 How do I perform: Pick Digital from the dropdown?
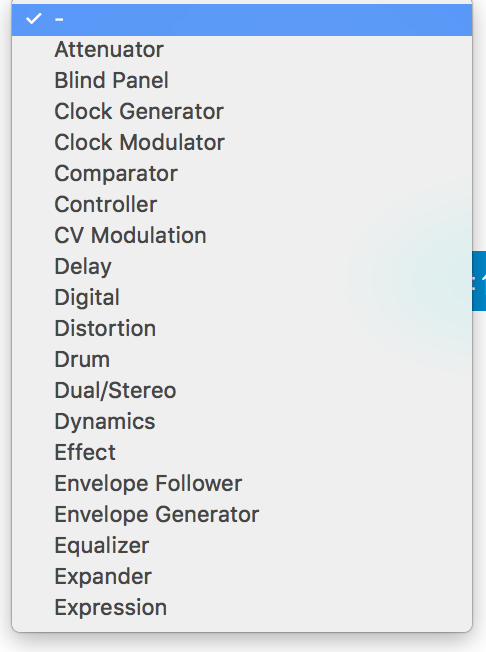pyautogui.click(x=242, y=298)
